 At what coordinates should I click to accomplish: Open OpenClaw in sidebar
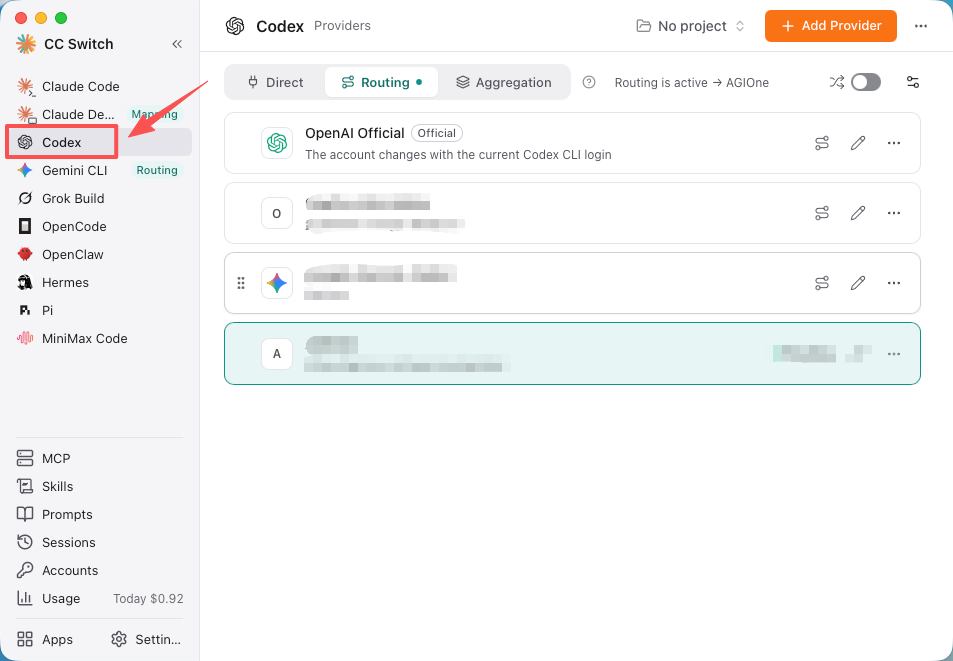tap(99, 254)
